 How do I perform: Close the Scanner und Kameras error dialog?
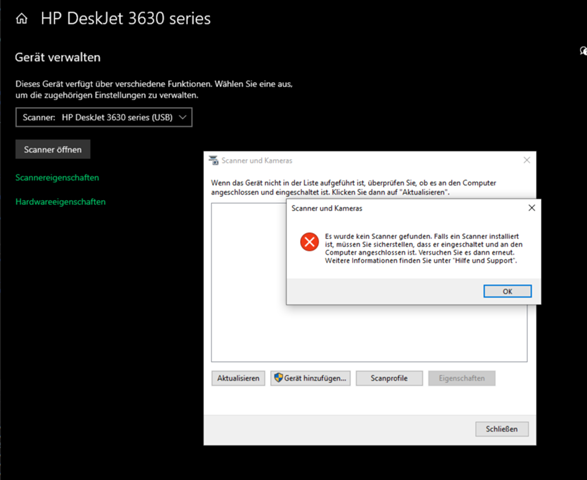532,208
